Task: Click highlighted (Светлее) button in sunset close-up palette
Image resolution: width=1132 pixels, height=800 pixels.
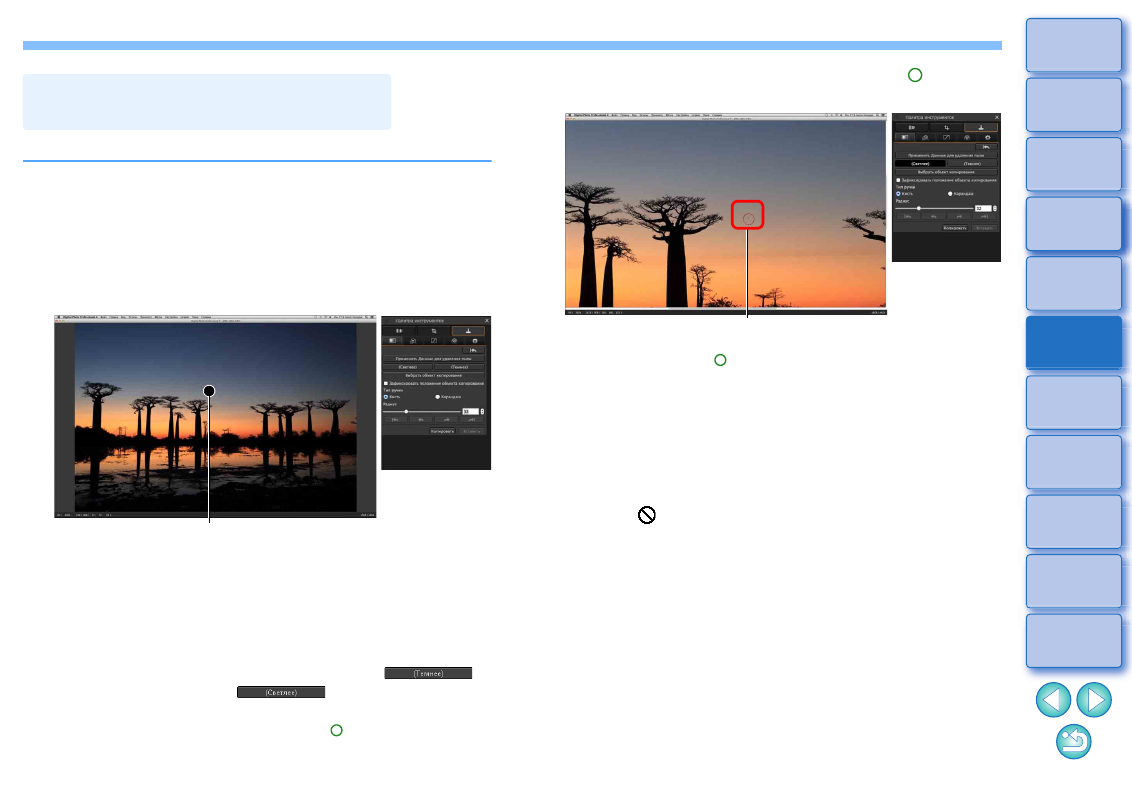Action: coord(920,163)
